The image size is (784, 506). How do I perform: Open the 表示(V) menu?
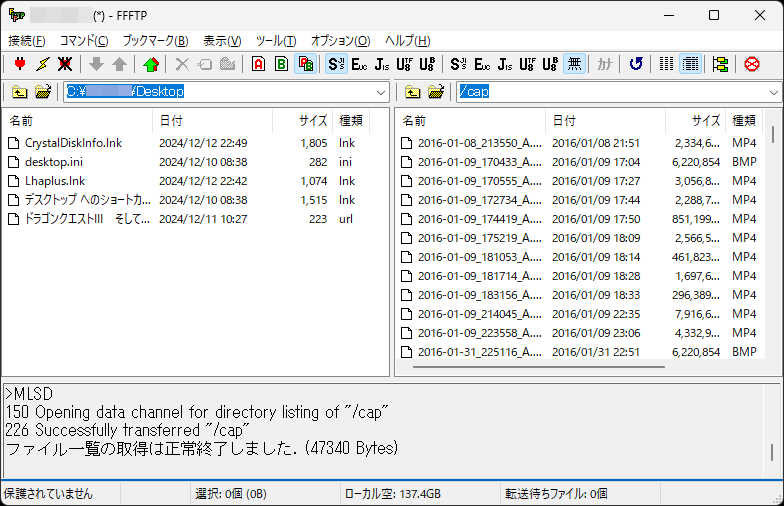tap(222, 40)
